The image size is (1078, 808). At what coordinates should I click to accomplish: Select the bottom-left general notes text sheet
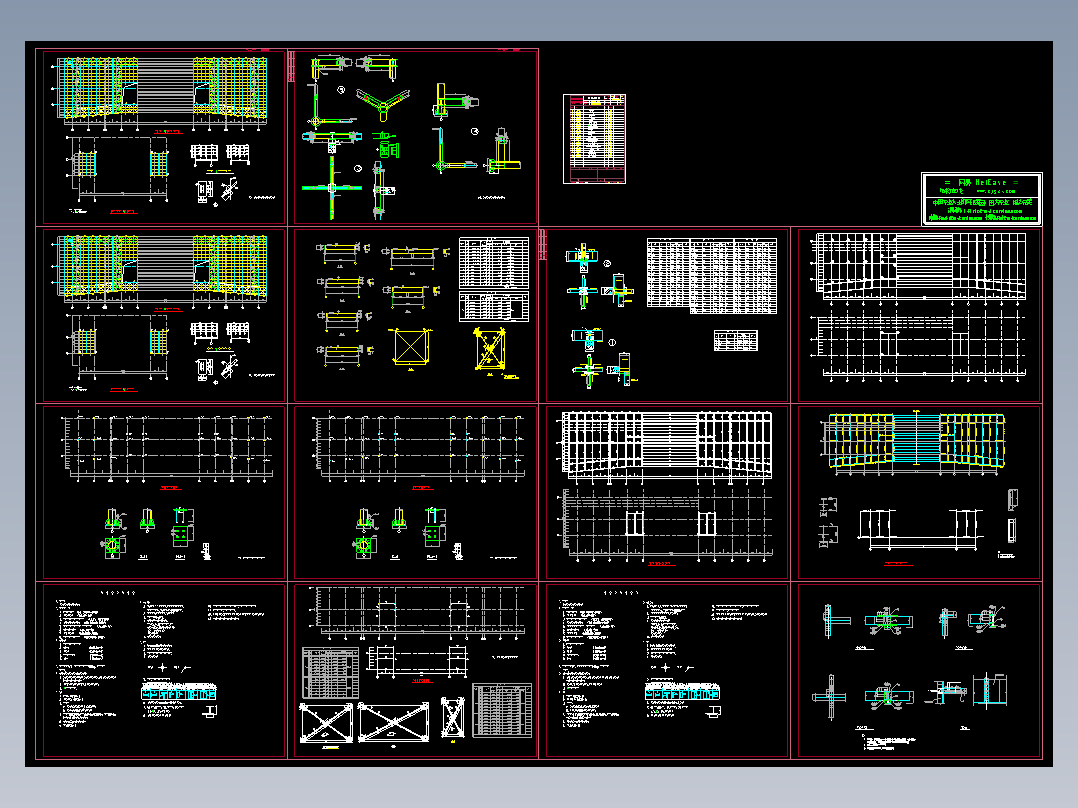[x=164, y=670]
